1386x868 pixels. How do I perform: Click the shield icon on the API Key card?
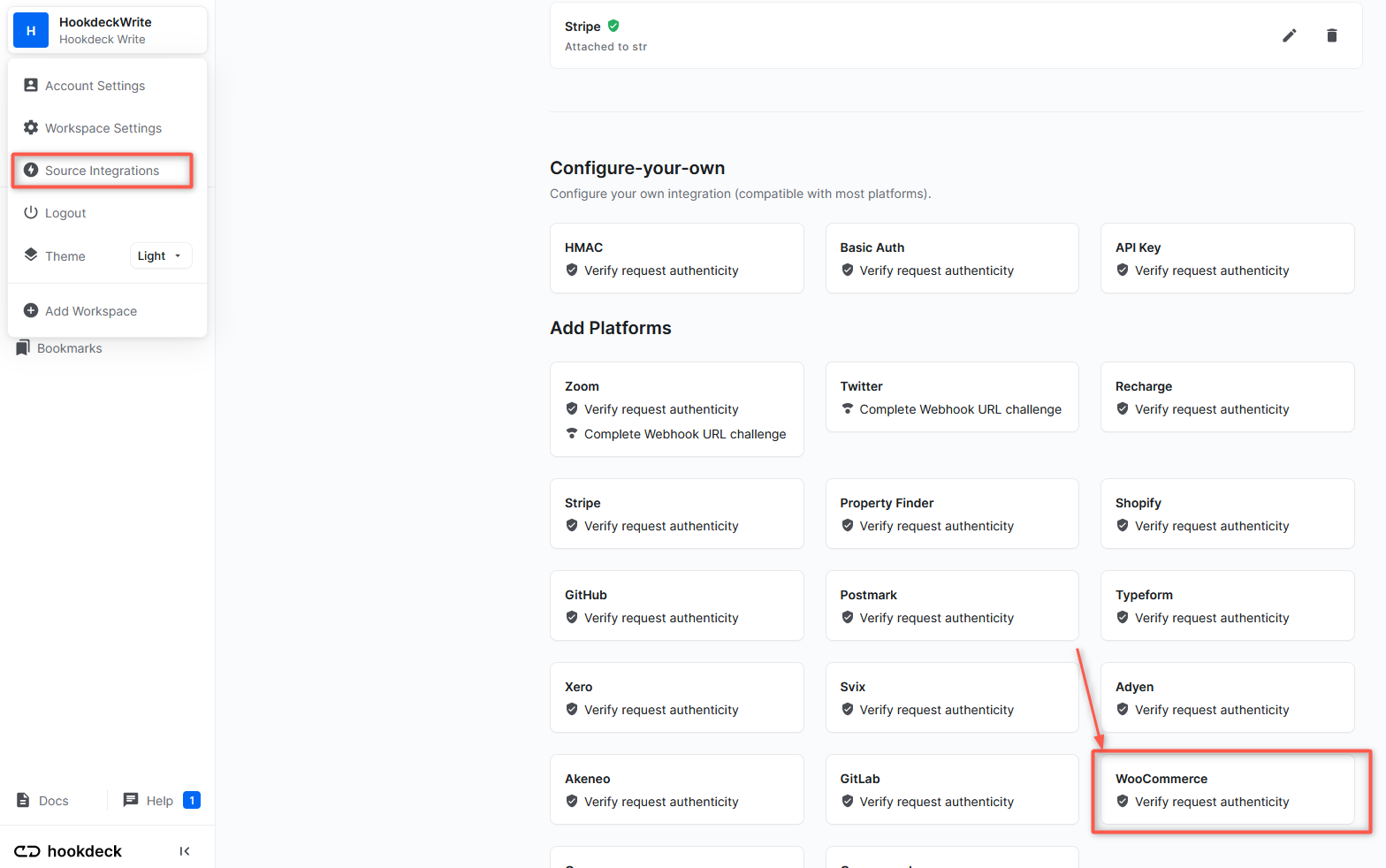pos(1123,270)
